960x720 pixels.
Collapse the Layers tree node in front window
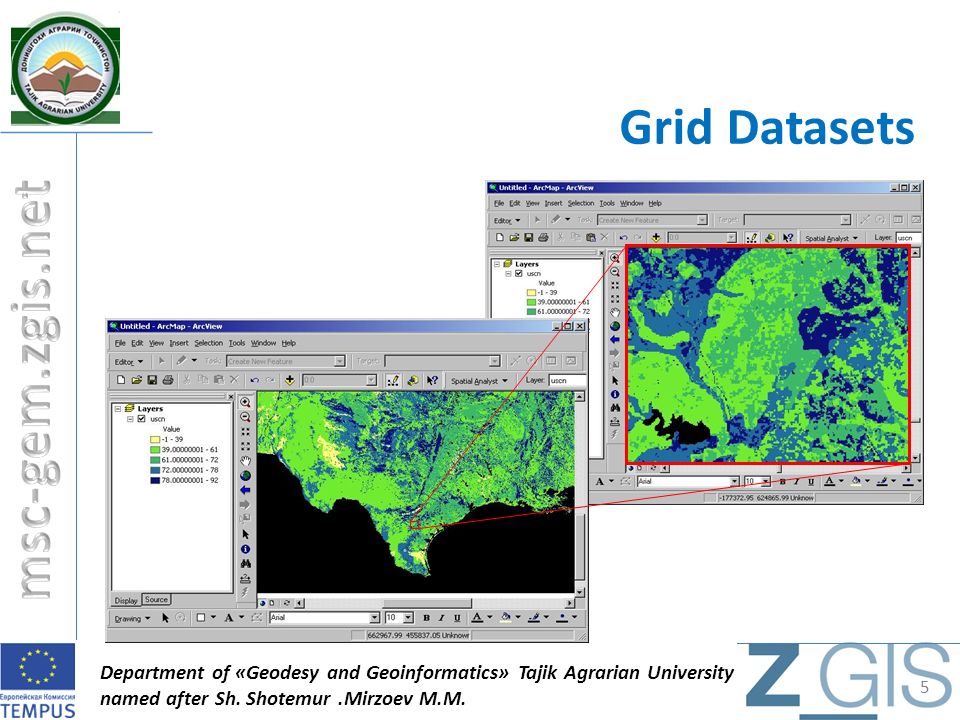pyautogui.click(x=118, y=408)
